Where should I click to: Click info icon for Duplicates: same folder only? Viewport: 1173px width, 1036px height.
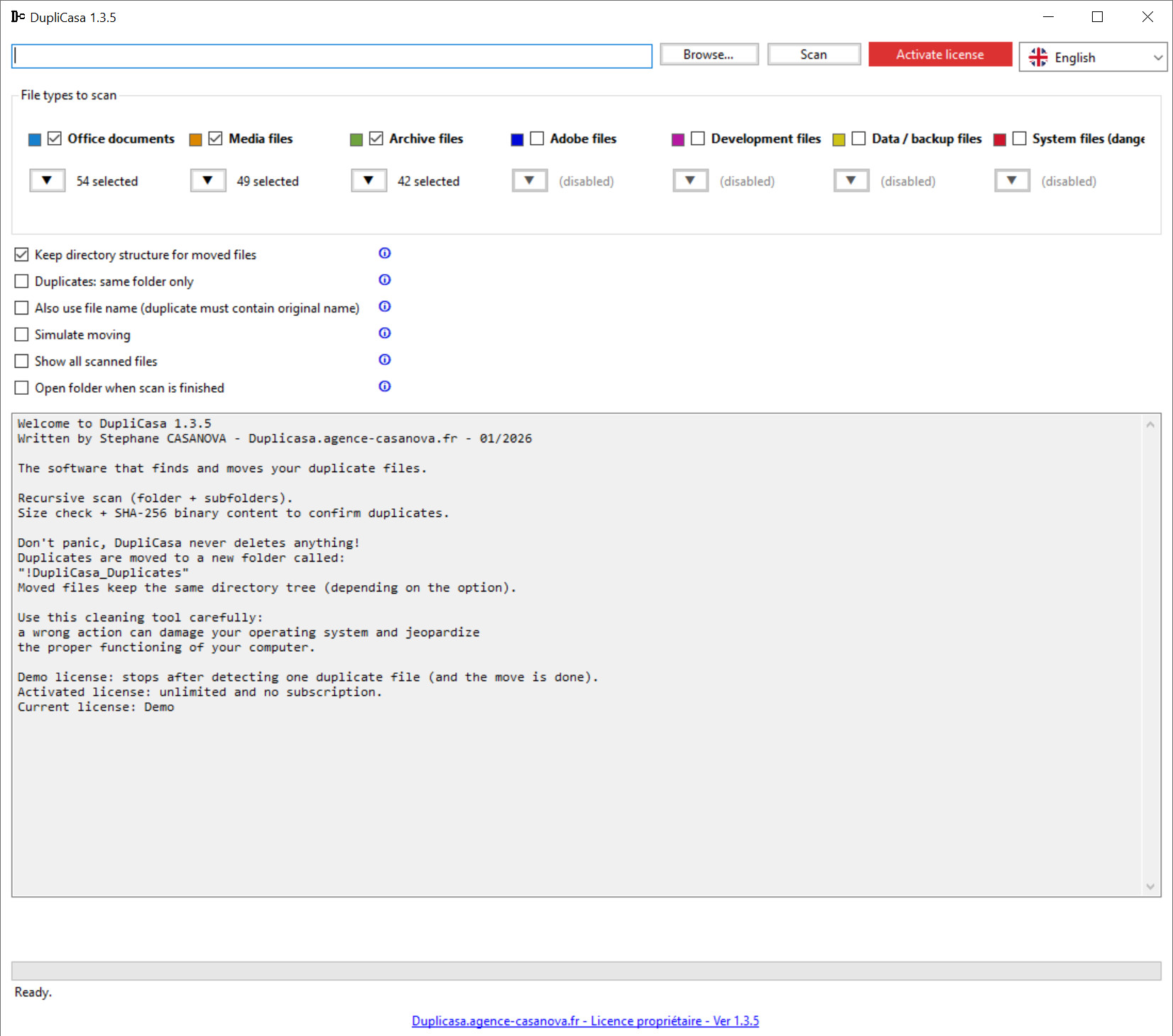click(x=385, y=280)
